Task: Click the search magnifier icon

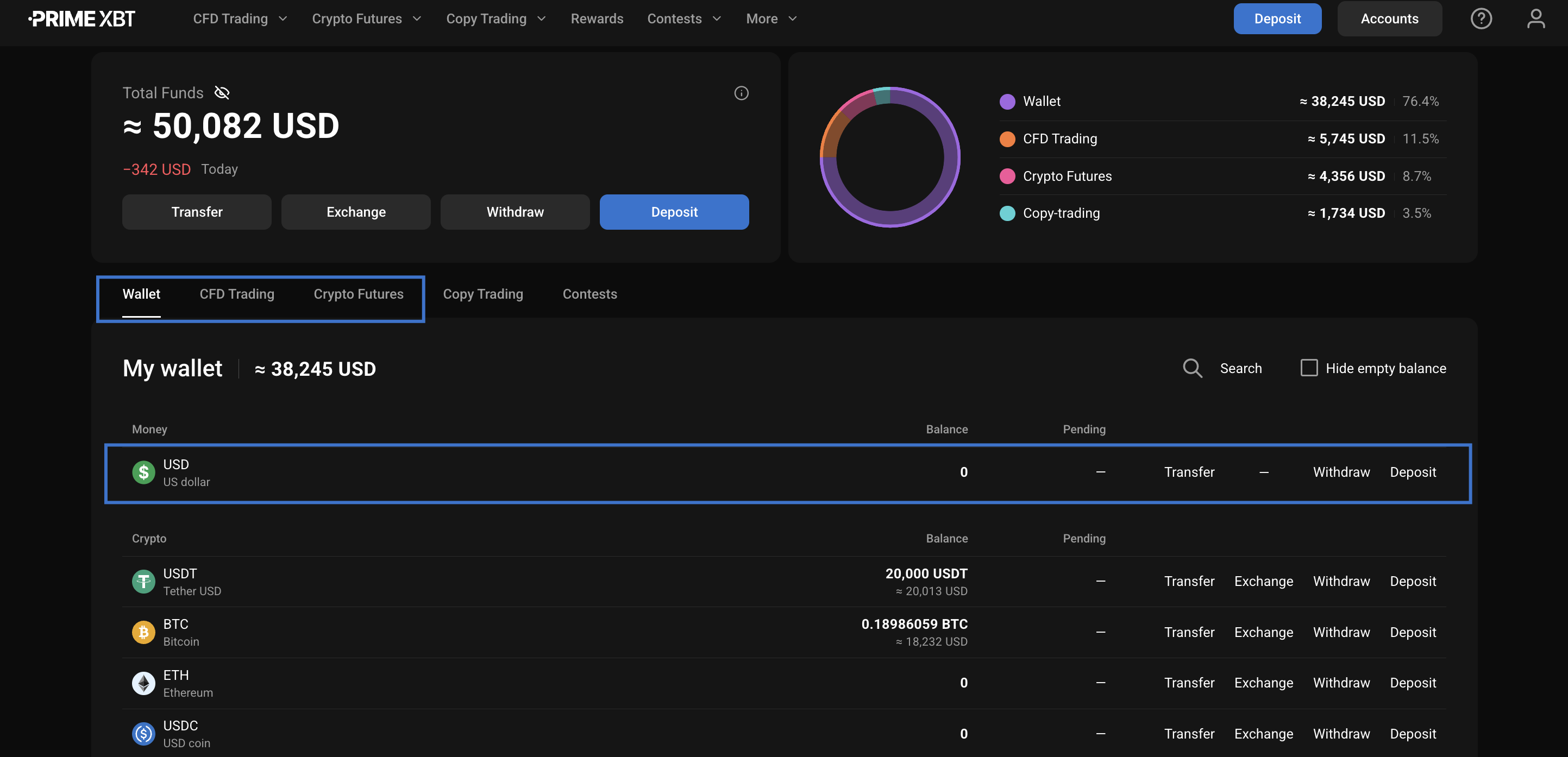Action: pyautogui.click(x=1192, y=368)
